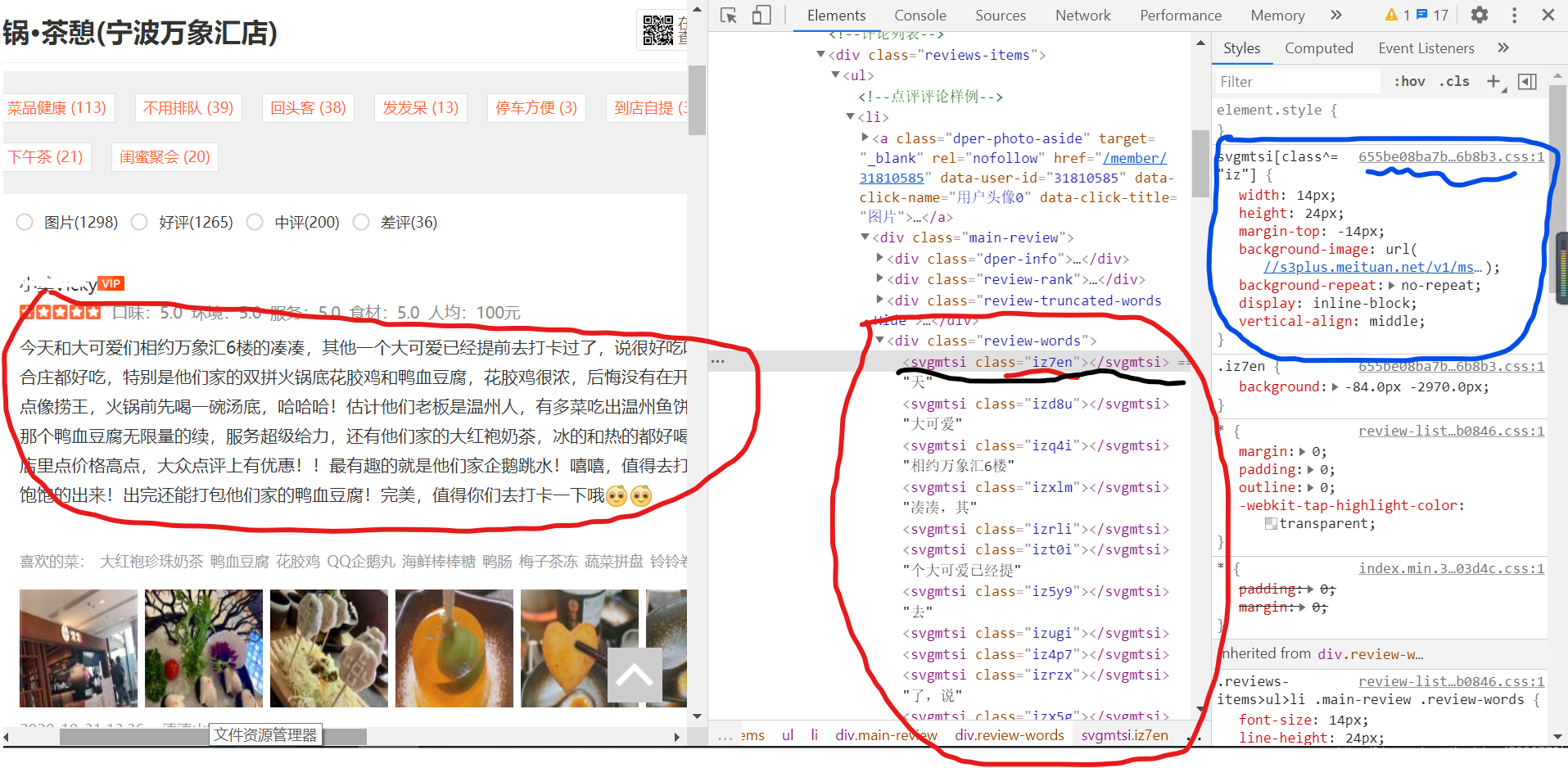
Task: Click the 菜品健康 (113) tag
Action: click(56, 107)
